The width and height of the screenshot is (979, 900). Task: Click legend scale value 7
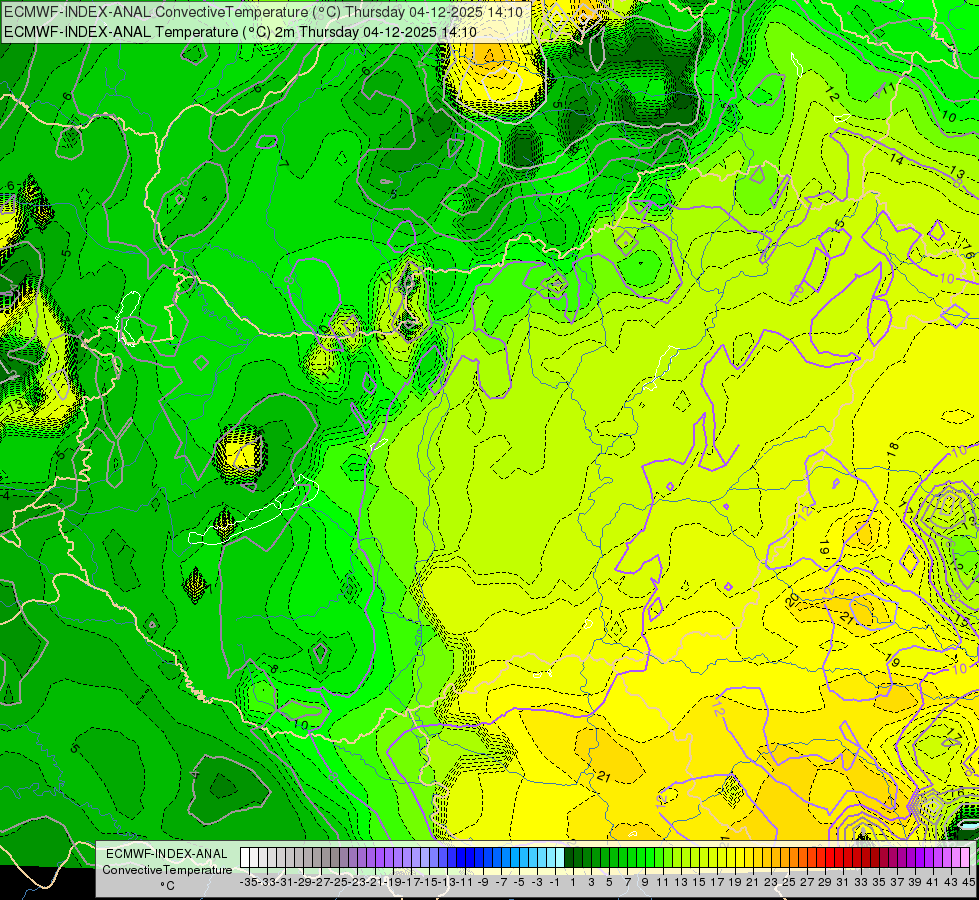coord(627,882)
